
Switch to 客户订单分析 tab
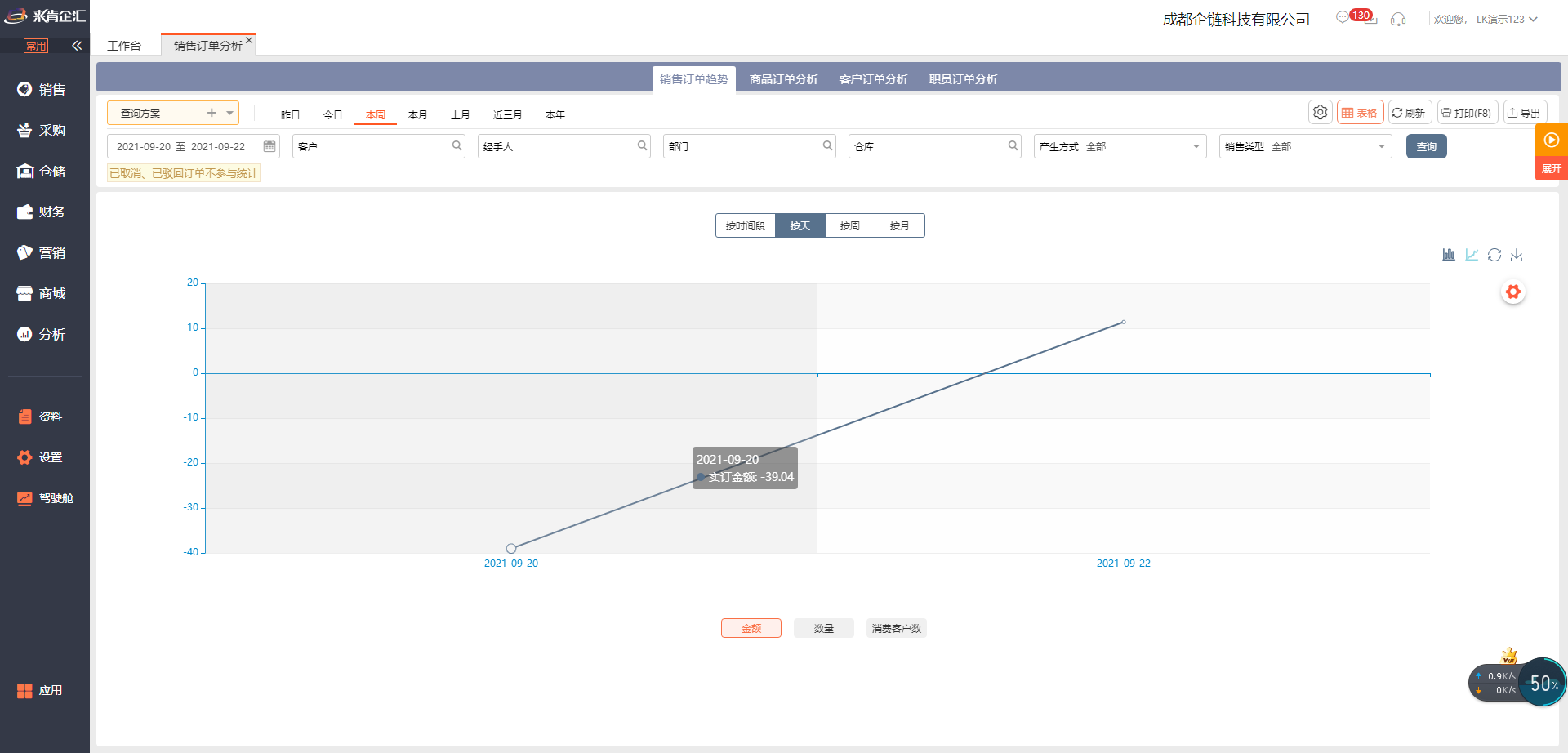coord(873,79)
